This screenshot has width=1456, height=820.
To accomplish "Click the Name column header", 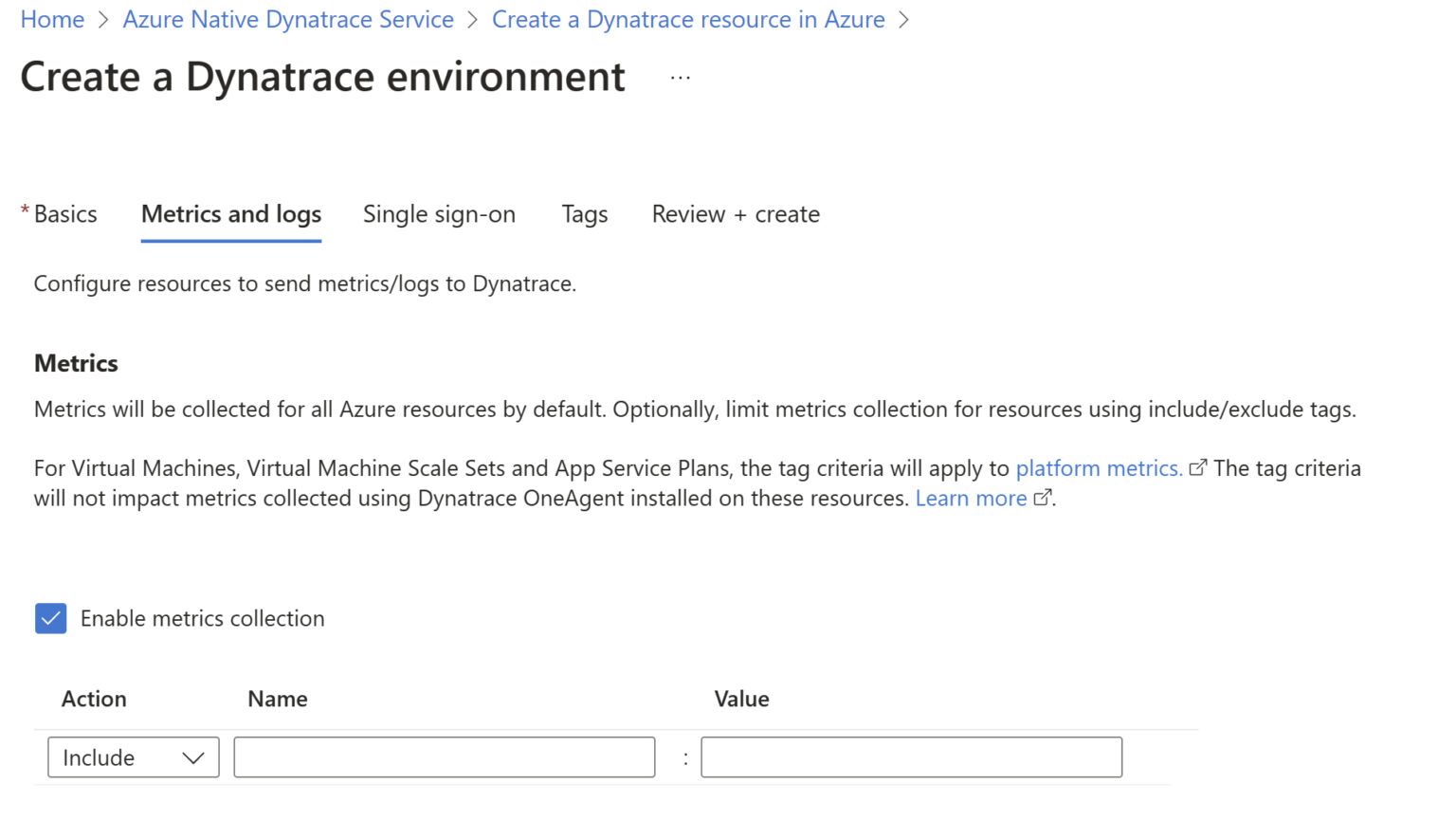I will point(278,700).
